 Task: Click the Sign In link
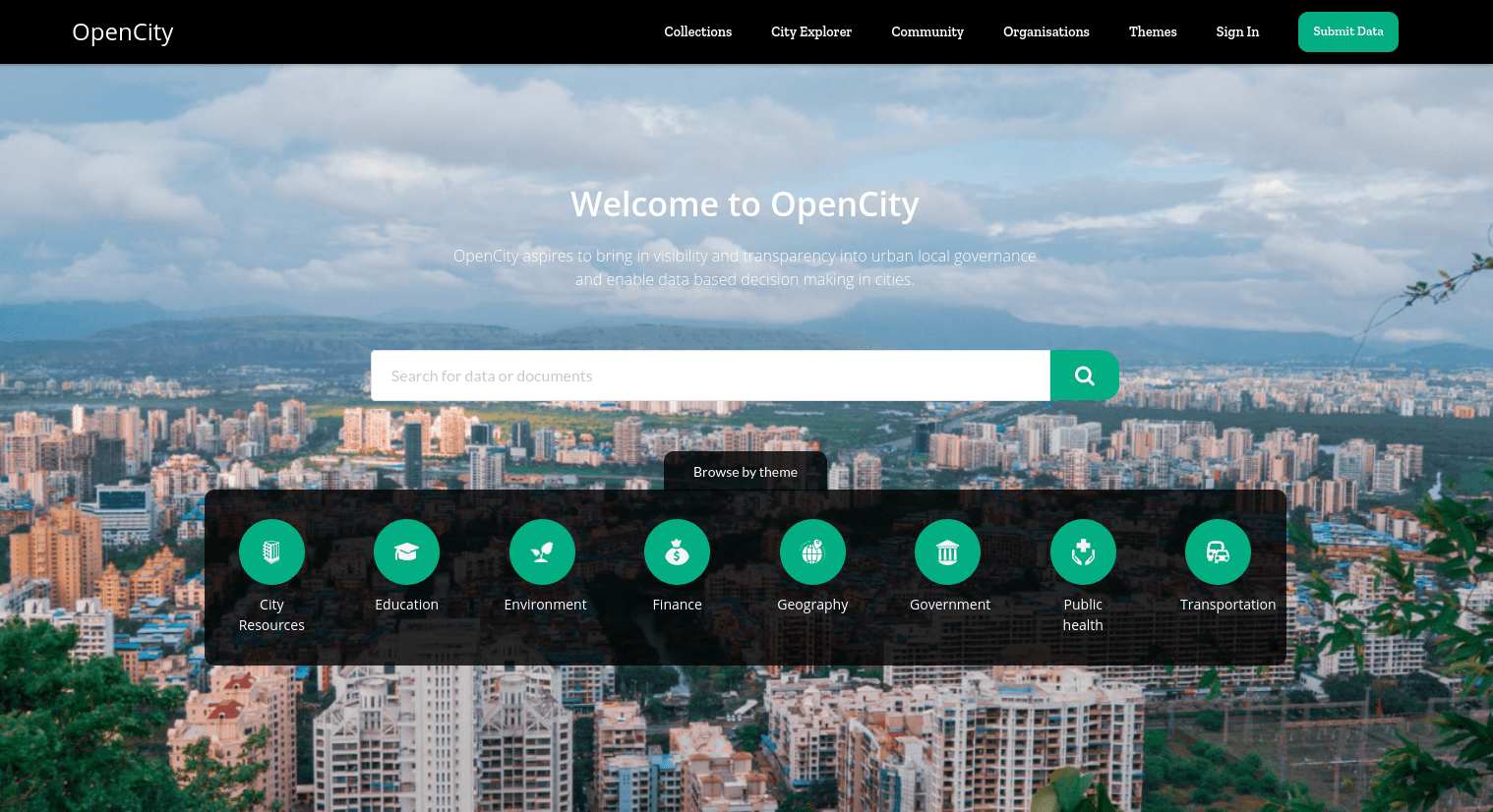coord(1236,31)
